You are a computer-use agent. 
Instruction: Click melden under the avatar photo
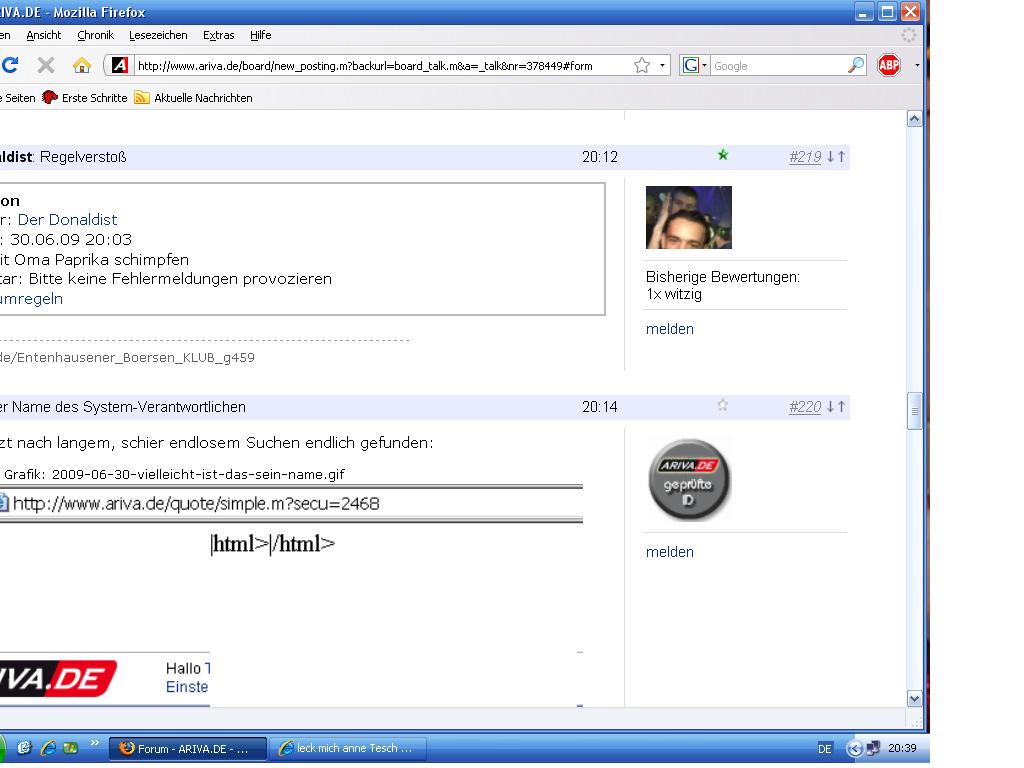click(x=669, y=329)
